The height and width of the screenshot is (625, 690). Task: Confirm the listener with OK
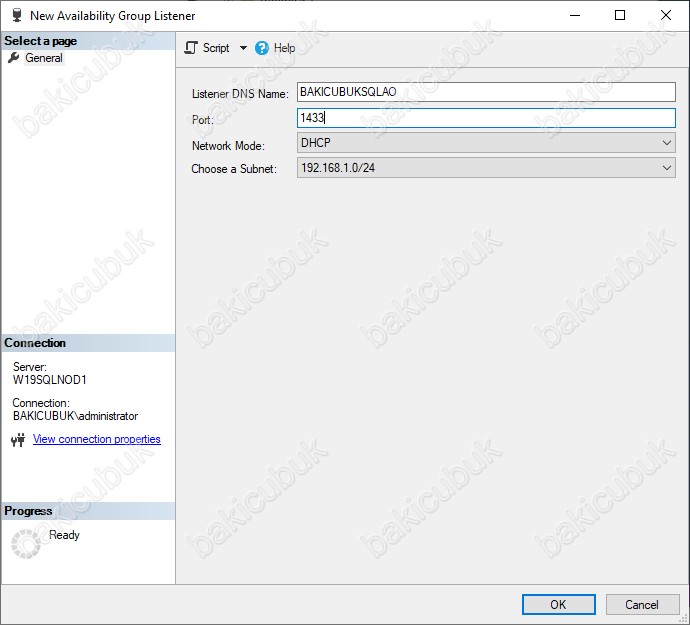[x=558, y=604]
